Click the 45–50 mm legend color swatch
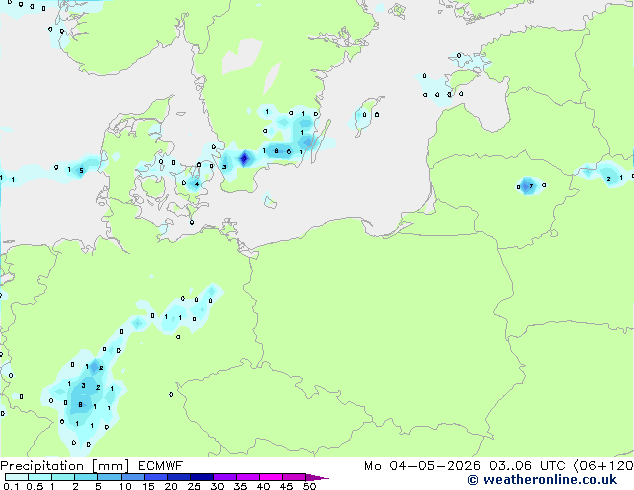 [x=294, y=477]
